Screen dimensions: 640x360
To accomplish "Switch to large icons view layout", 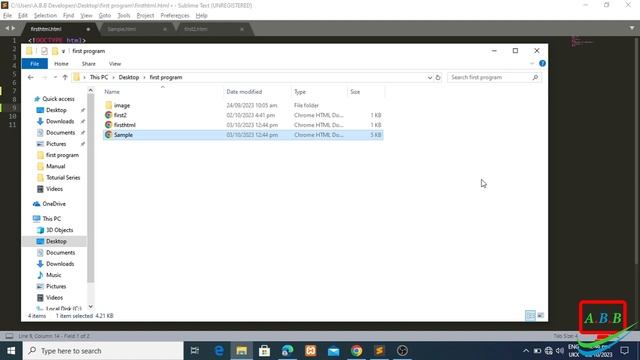I will 540,315.
